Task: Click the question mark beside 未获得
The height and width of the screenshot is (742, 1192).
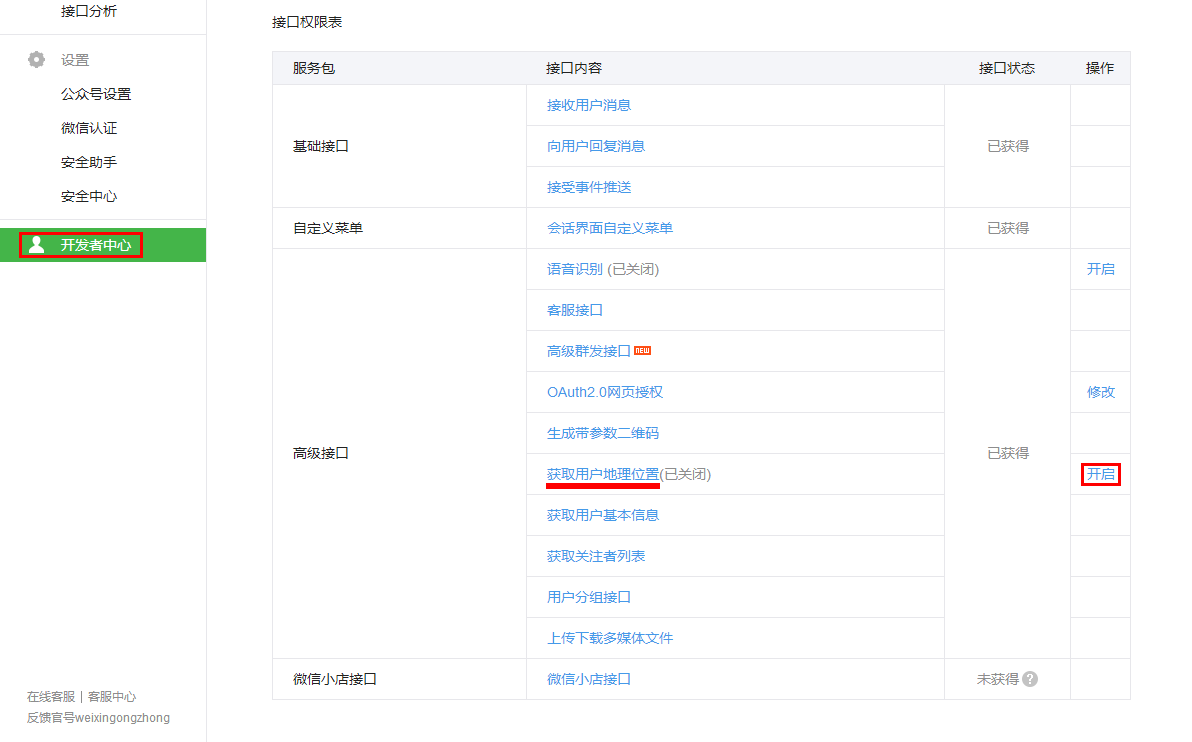Action: (1031, 678)
